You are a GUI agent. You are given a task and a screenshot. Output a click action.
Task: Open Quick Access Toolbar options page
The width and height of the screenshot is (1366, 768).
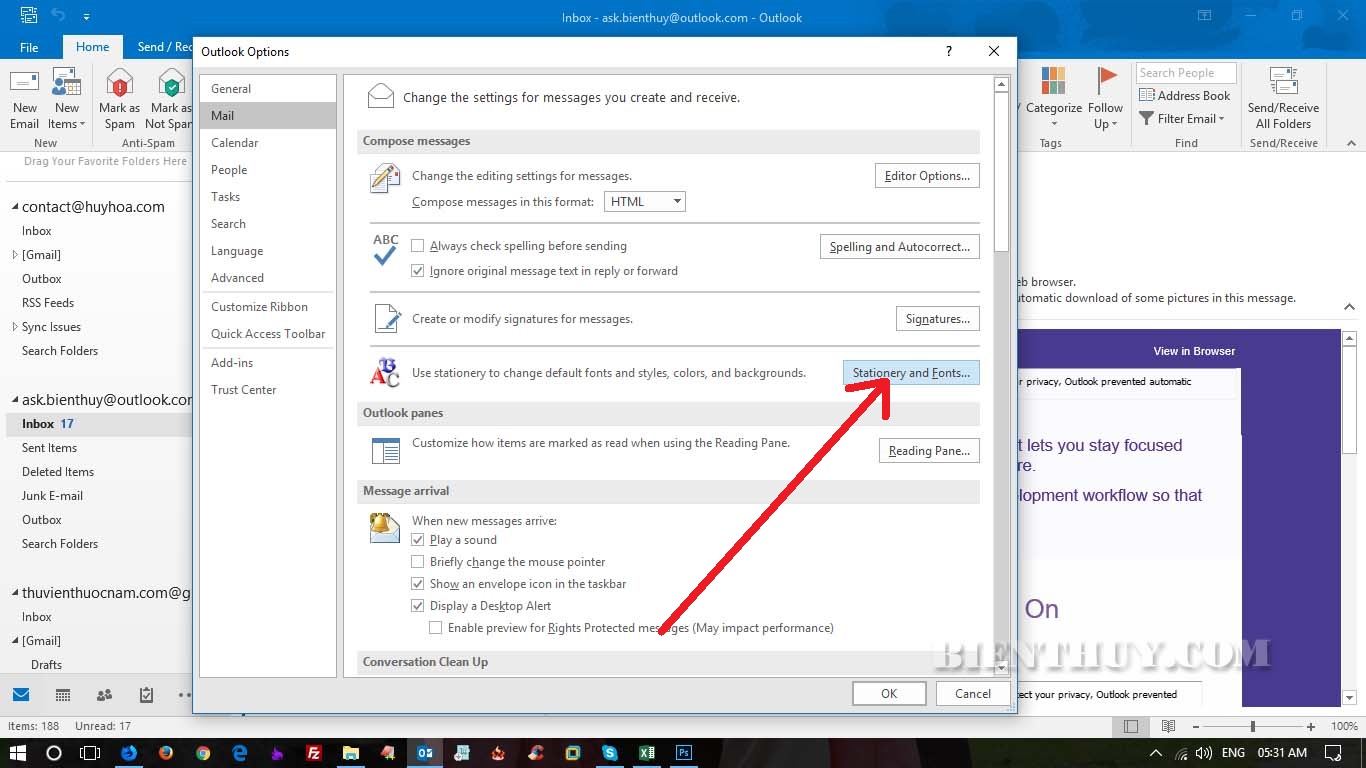[268, 334]
